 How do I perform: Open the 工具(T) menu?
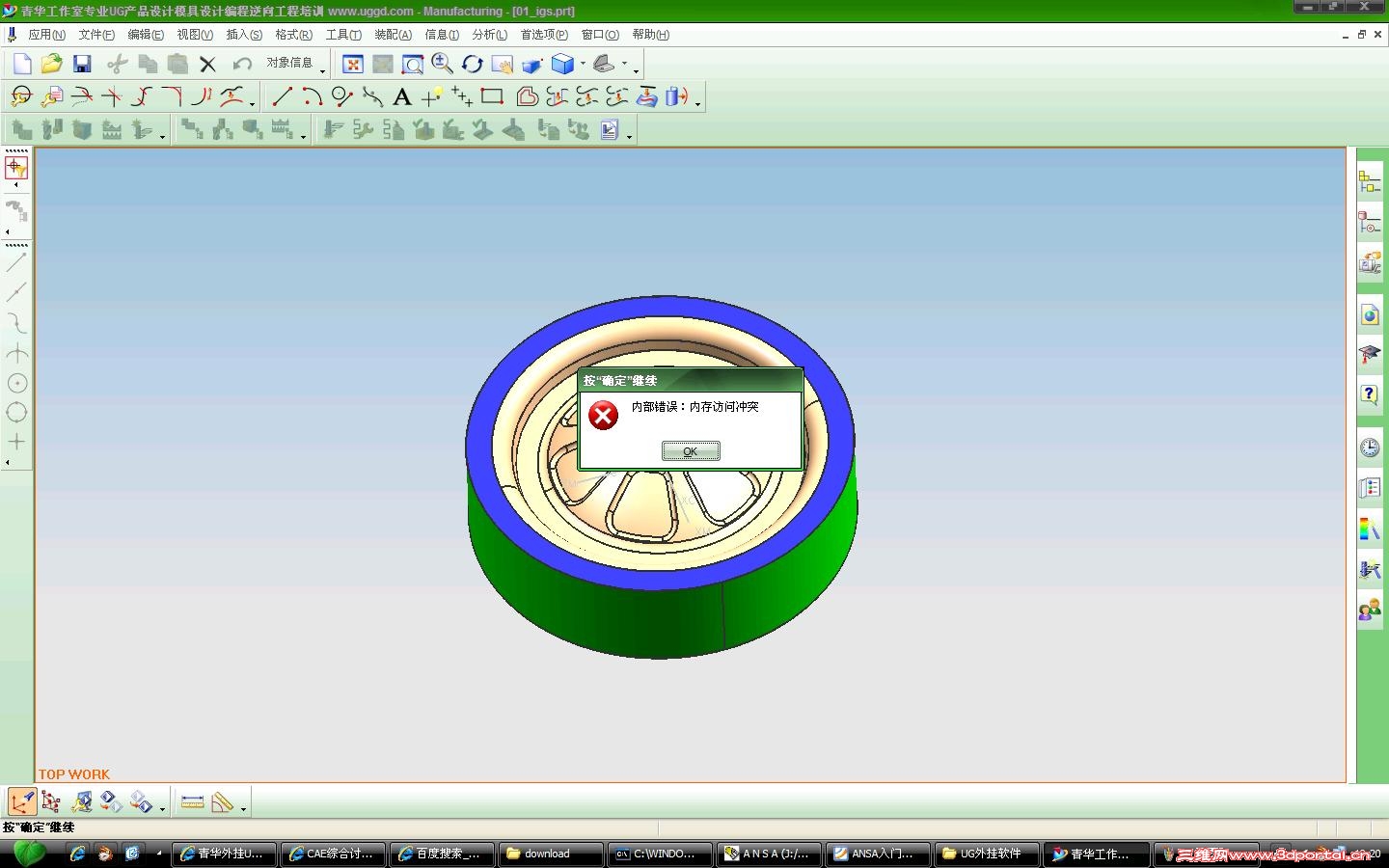[343, 35]
